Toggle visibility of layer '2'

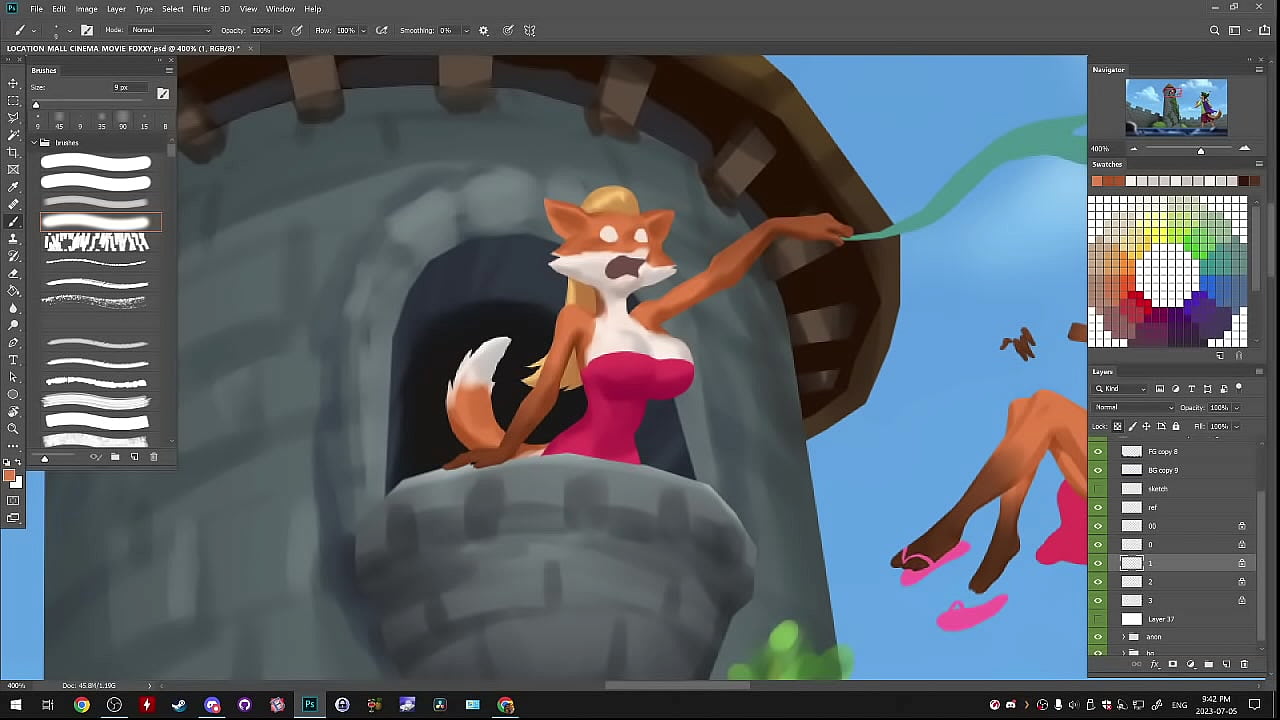click(1098, 582)
